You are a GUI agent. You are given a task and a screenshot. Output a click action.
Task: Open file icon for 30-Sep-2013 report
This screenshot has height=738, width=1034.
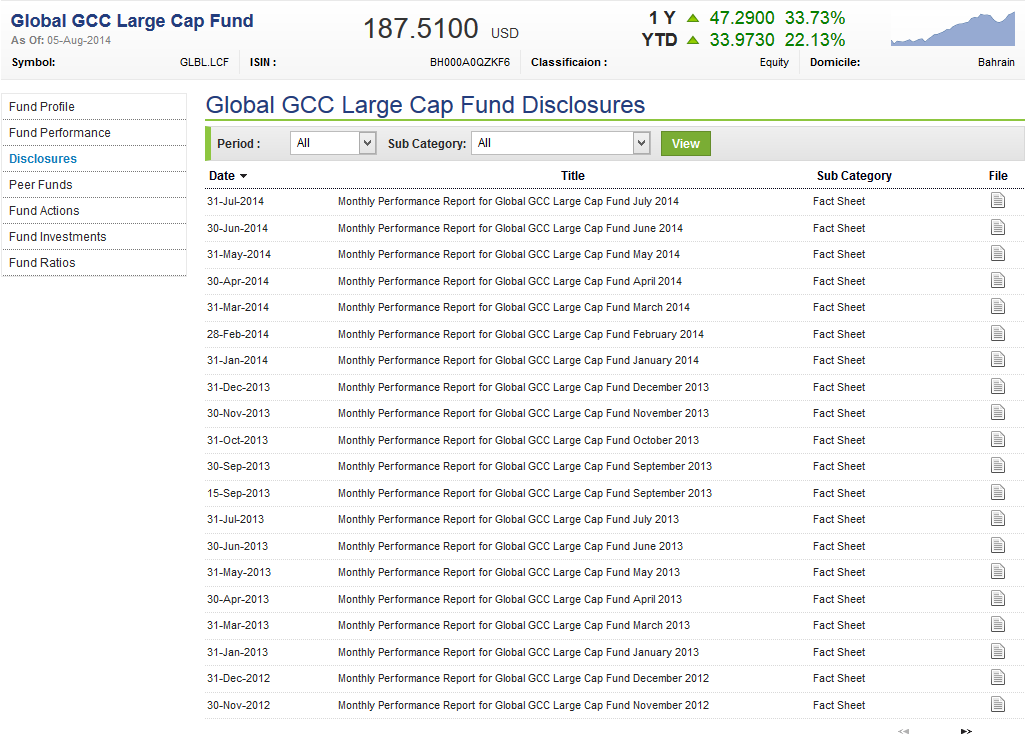point(998,466)
